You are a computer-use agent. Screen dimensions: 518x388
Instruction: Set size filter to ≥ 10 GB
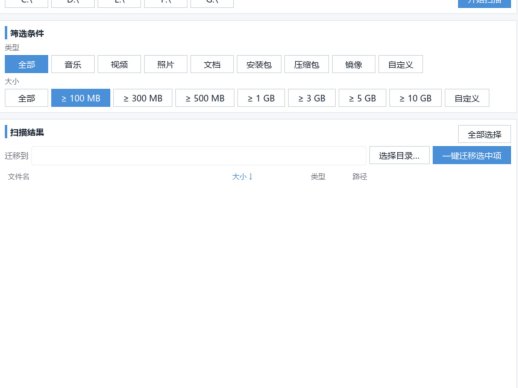click(415, 98)
